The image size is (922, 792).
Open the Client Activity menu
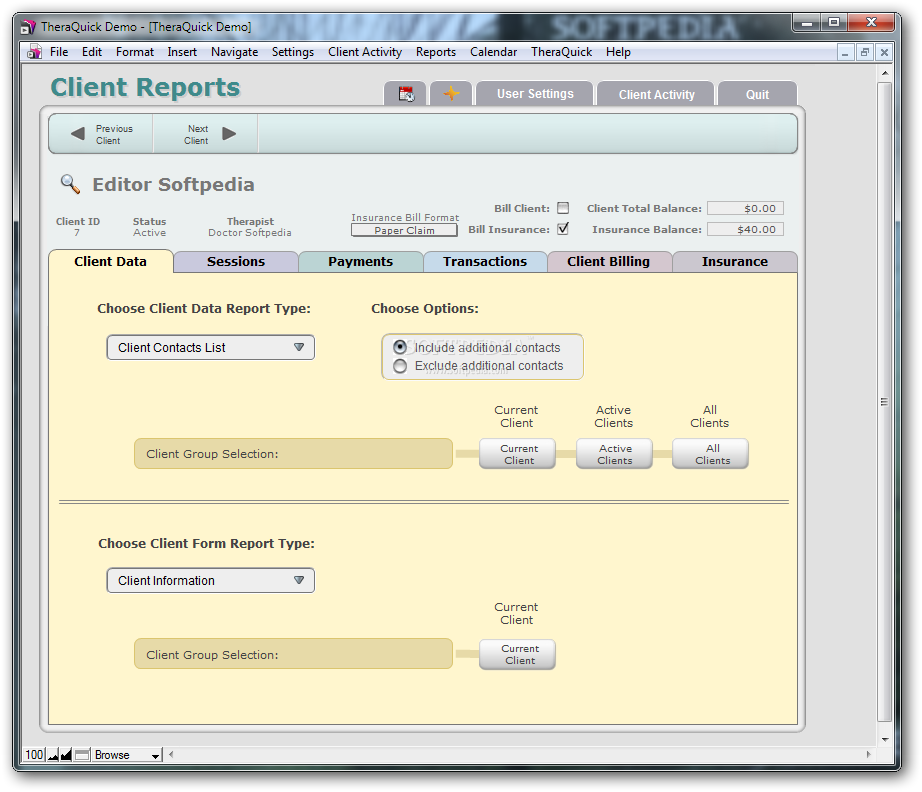coord(365,52)
